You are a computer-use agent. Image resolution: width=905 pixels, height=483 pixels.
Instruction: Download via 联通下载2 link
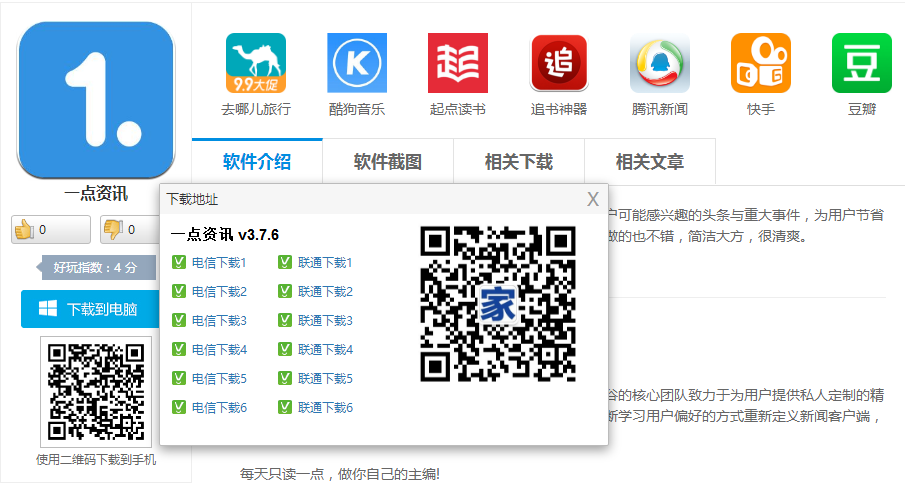point(326,292)
